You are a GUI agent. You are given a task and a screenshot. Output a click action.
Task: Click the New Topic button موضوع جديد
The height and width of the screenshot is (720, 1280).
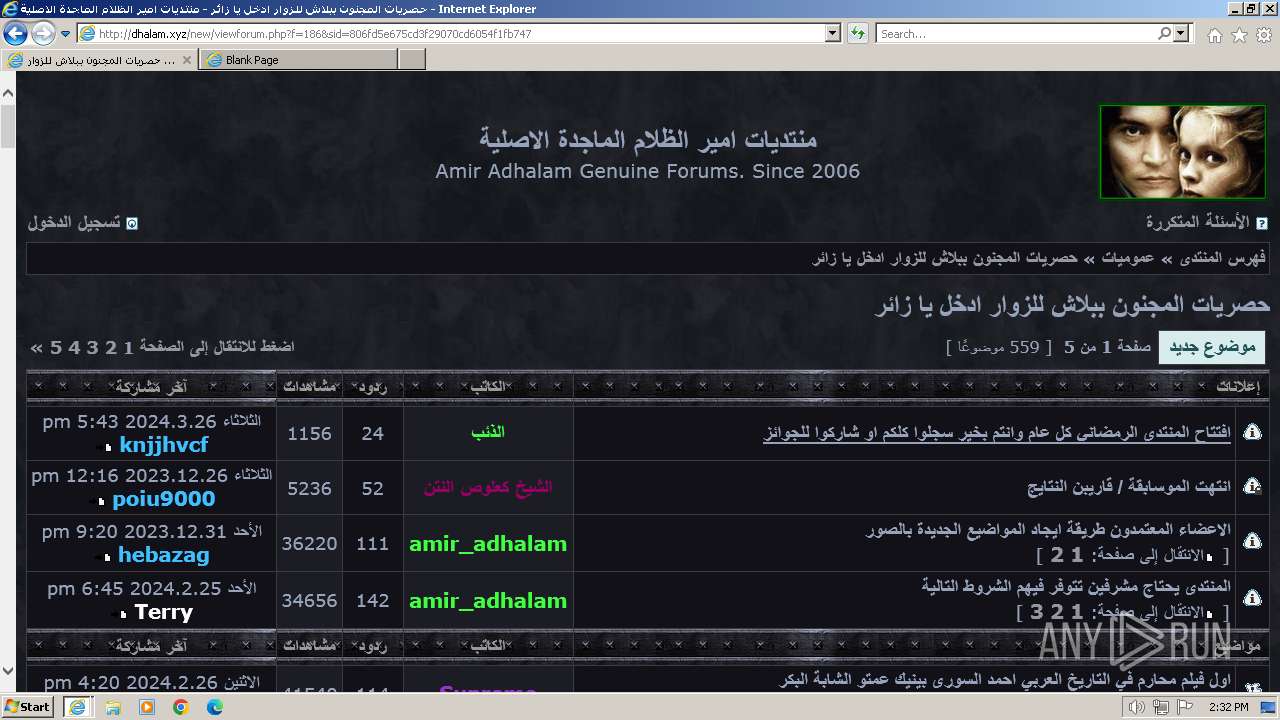[x=1212, y=347]
